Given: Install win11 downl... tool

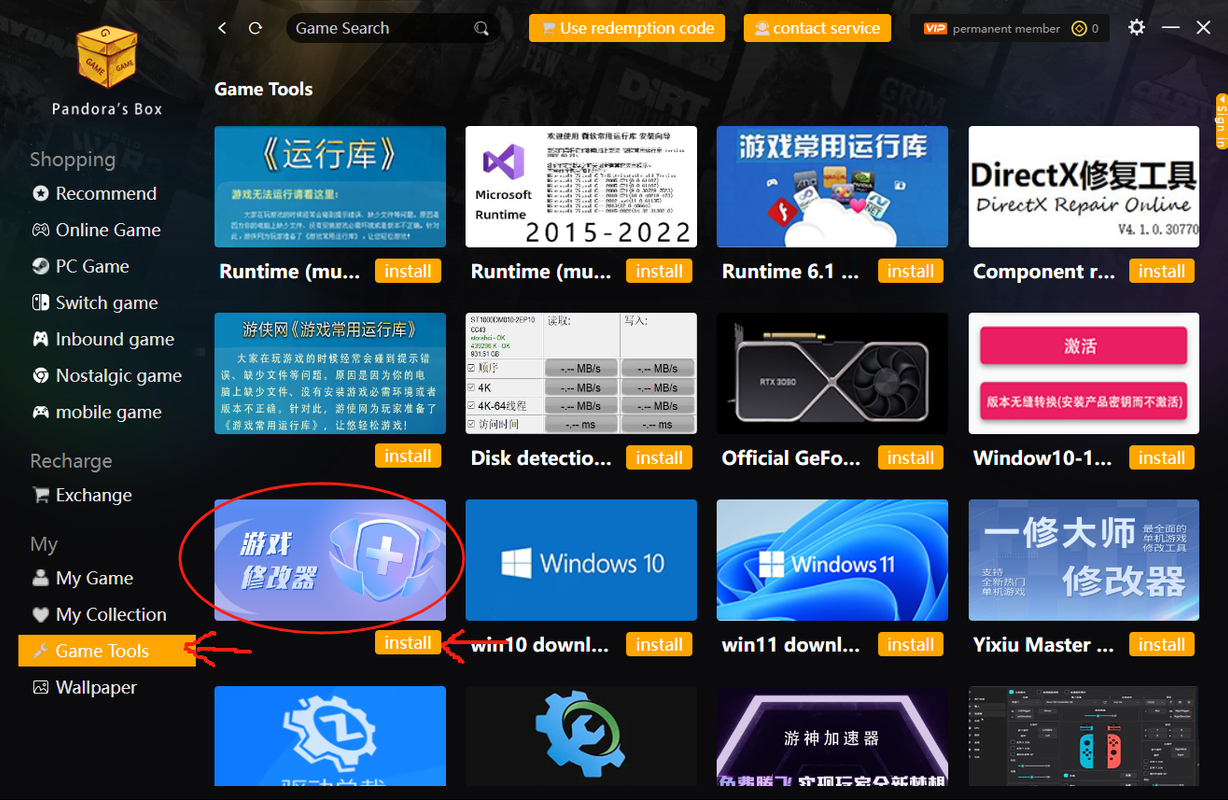Looking at the screenshot, I should point(910,645).
